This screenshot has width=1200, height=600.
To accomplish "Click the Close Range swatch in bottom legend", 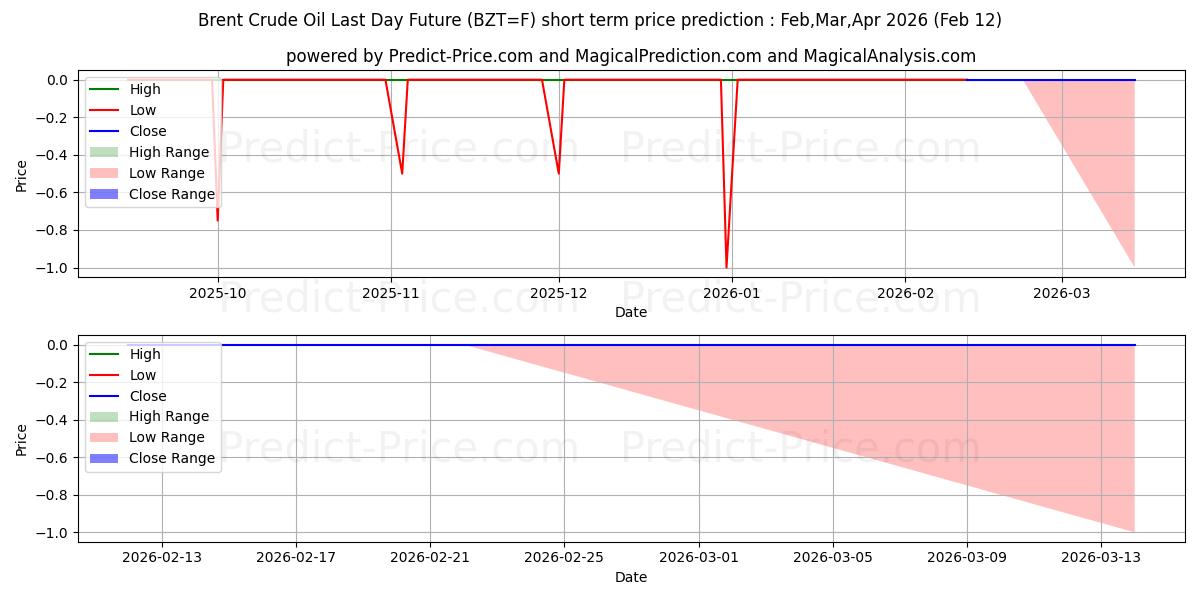I will click(103, 458).
